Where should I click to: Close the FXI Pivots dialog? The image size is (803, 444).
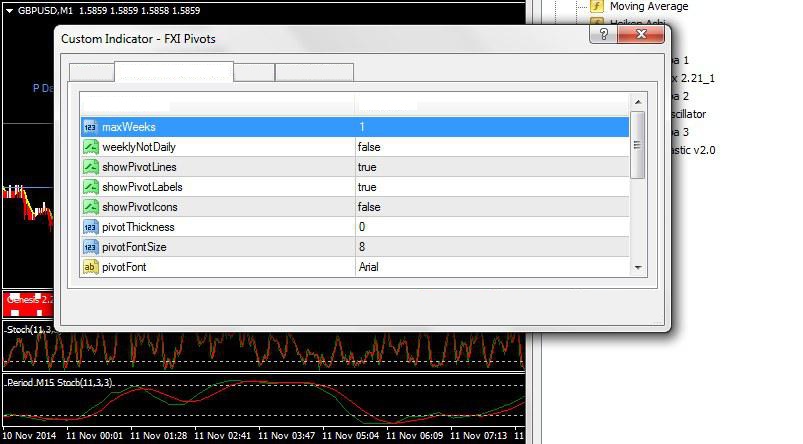(x=641, y=34)
